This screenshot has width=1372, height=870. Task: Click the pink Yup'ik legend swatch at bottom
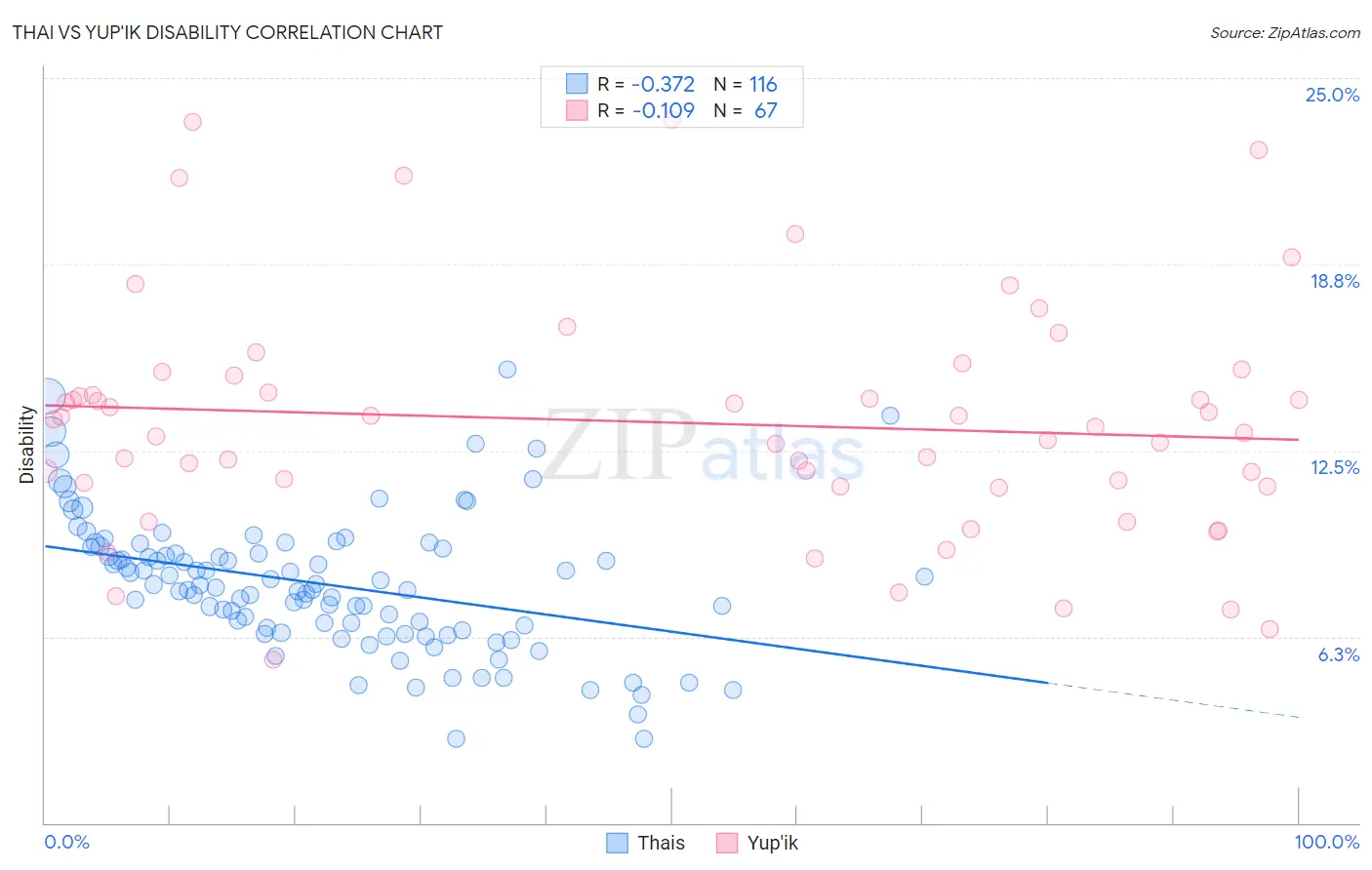(726, 843)
